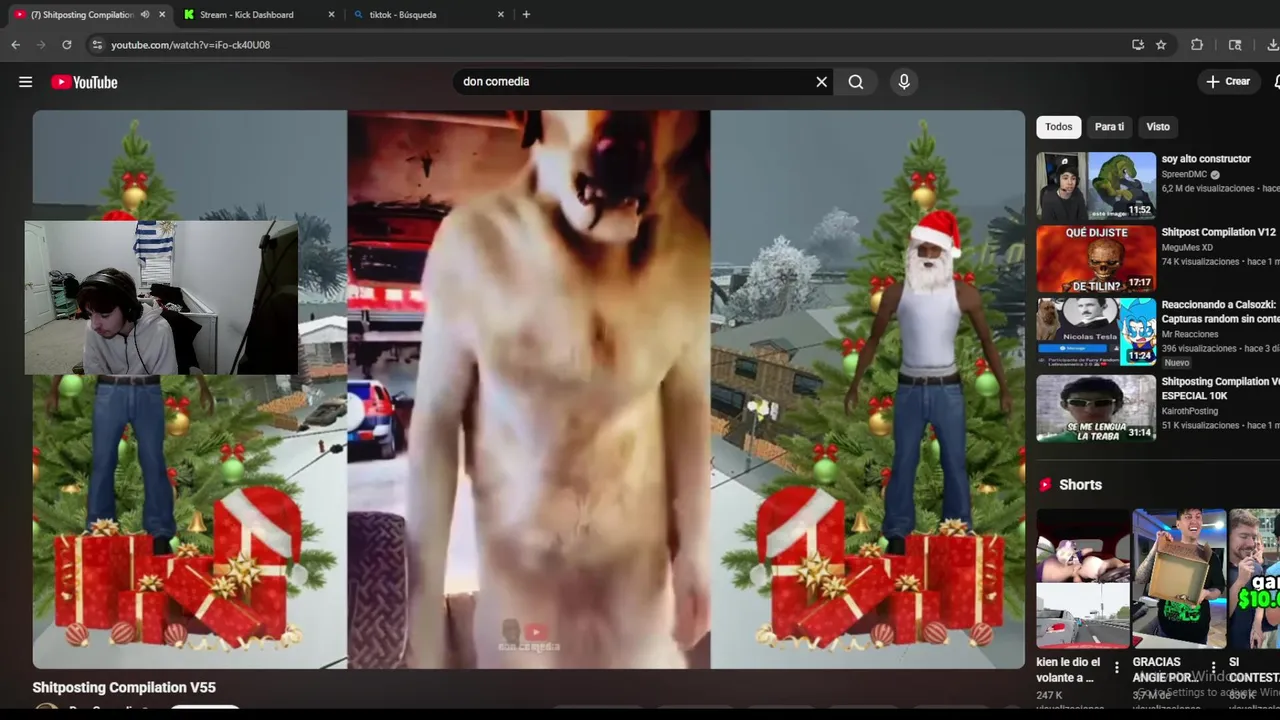Open a new browser tab
Screen dimensions: 1280x720
(x=526, y=14)
